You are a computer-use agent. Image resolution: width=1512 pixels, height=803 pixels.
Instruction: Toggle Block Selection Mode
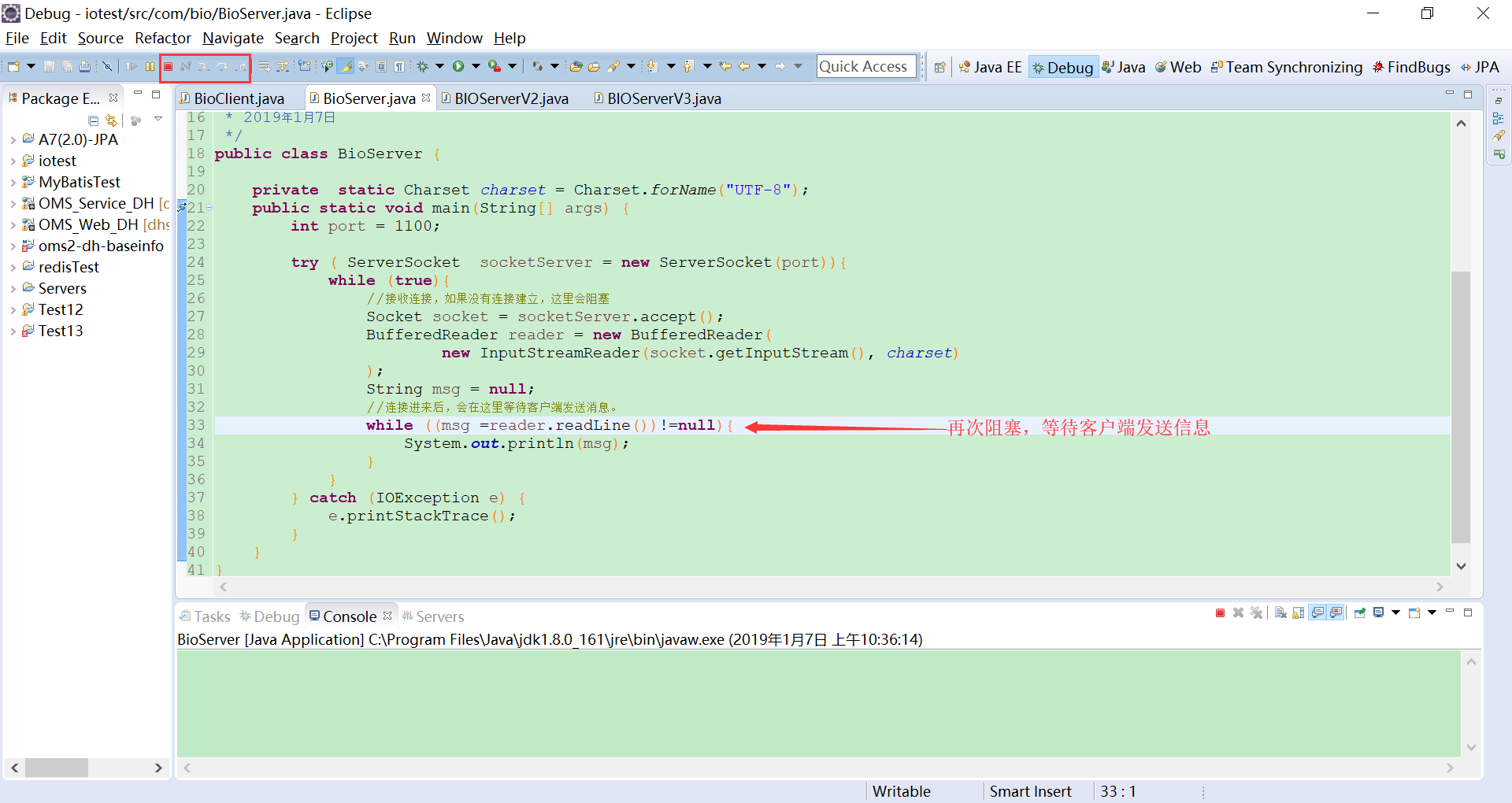pos(381,67)
